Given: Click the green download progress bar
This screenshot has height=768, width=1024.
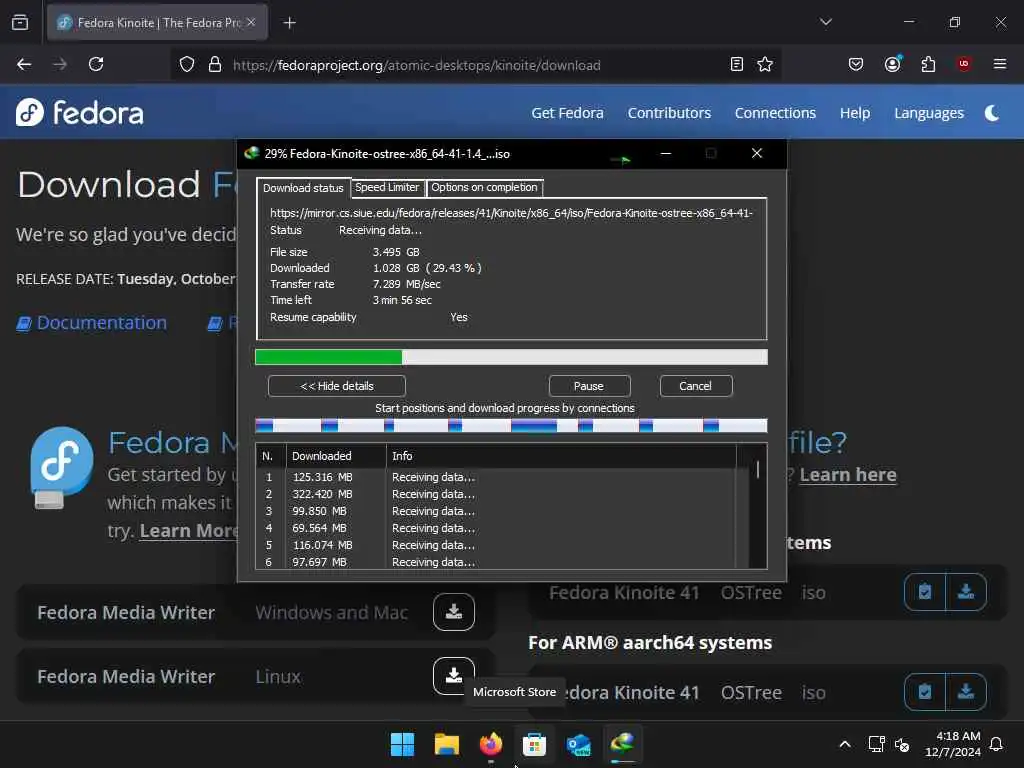Looking at the screenshot, I should click(x=511, y=357).
